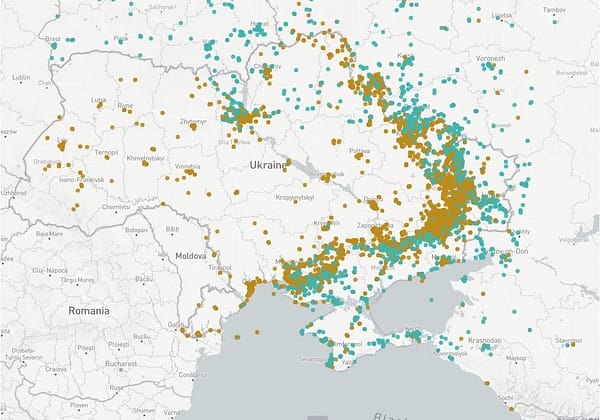Screen dimensions: 600x420
Task: Click the Sevastopol city label
Action: tap(316, 357)
